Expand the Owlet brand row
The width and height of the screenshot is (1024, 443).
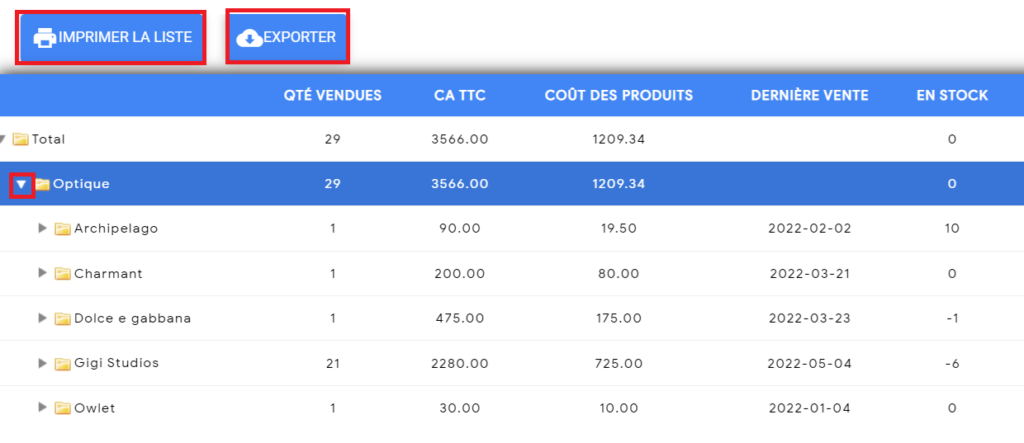43,407
